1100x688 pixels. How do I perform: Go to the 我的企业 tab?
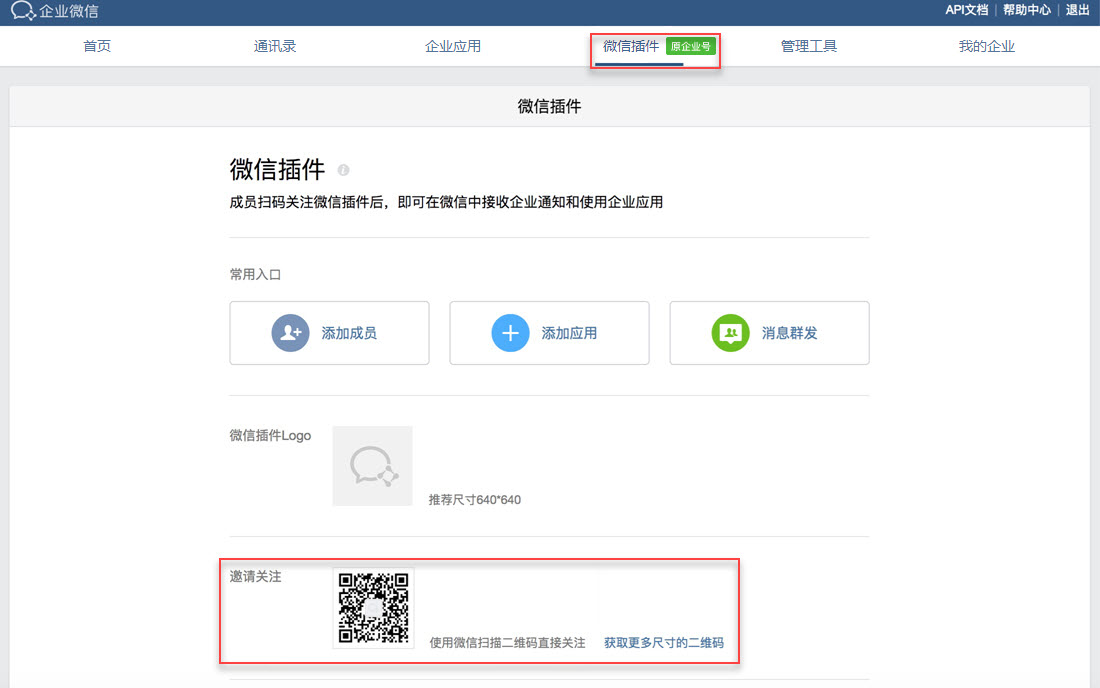point(987,46)
